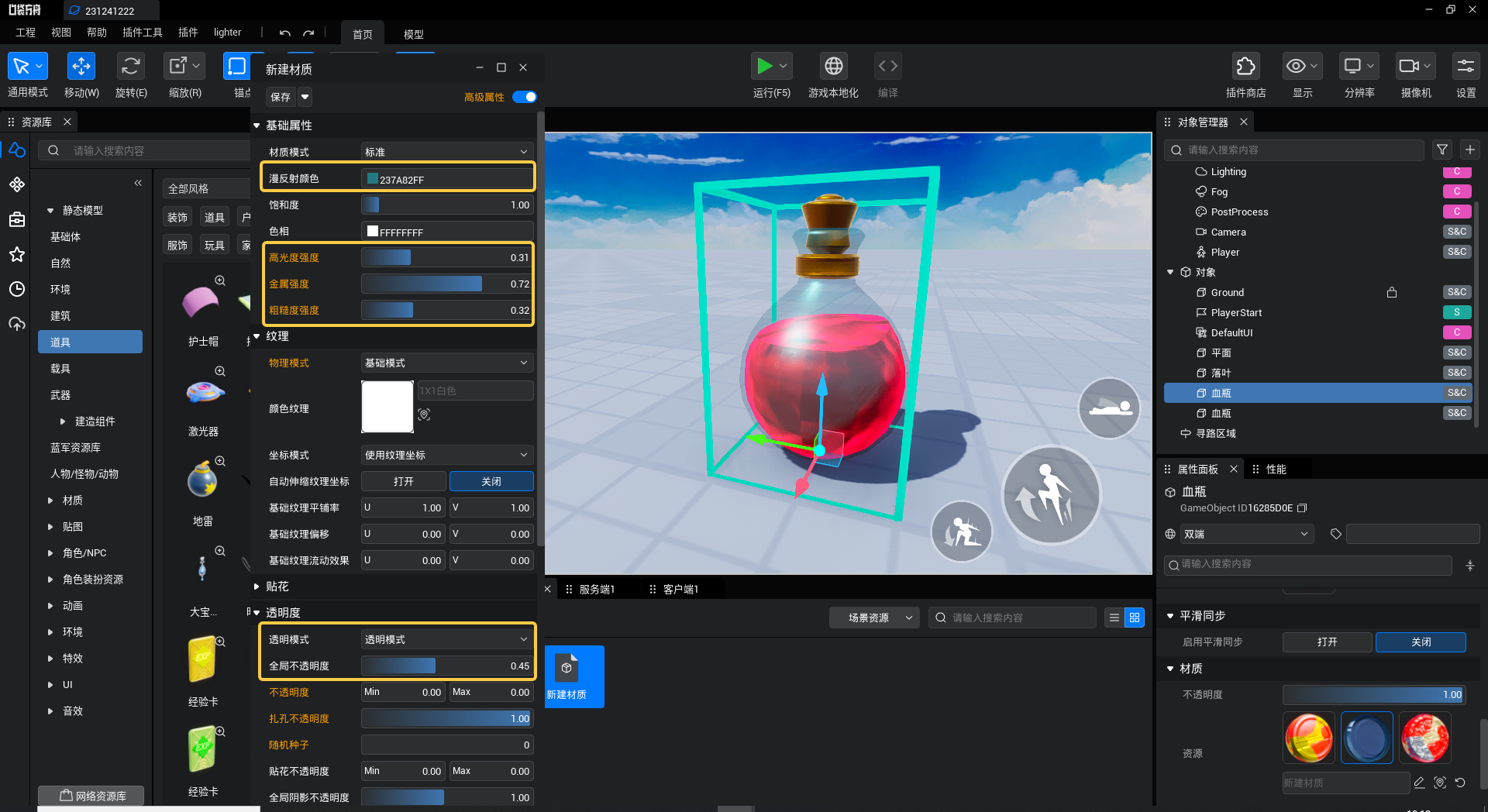1488x812 pixels.
Task: Open the 显示 eye options
Action: [1302, 67]
